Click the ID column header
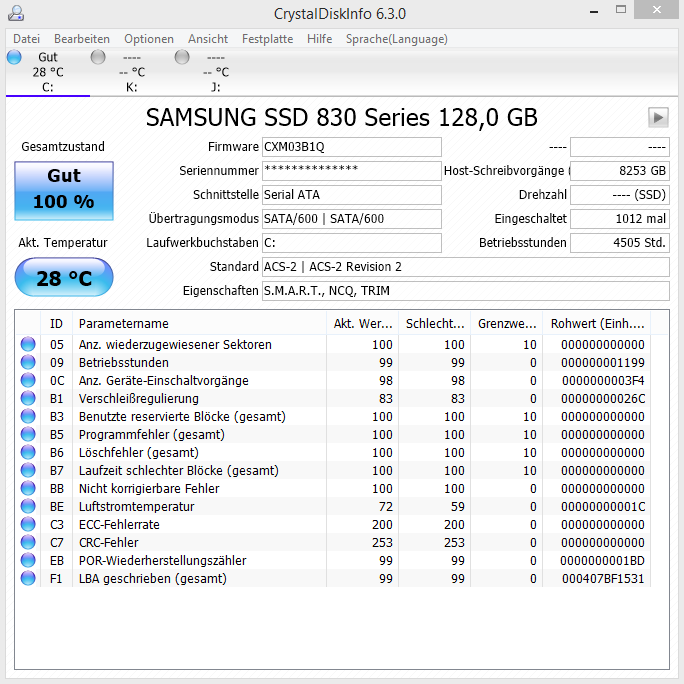Image resolution: width=684 pixels, height=684 pixels. point(56,324)
